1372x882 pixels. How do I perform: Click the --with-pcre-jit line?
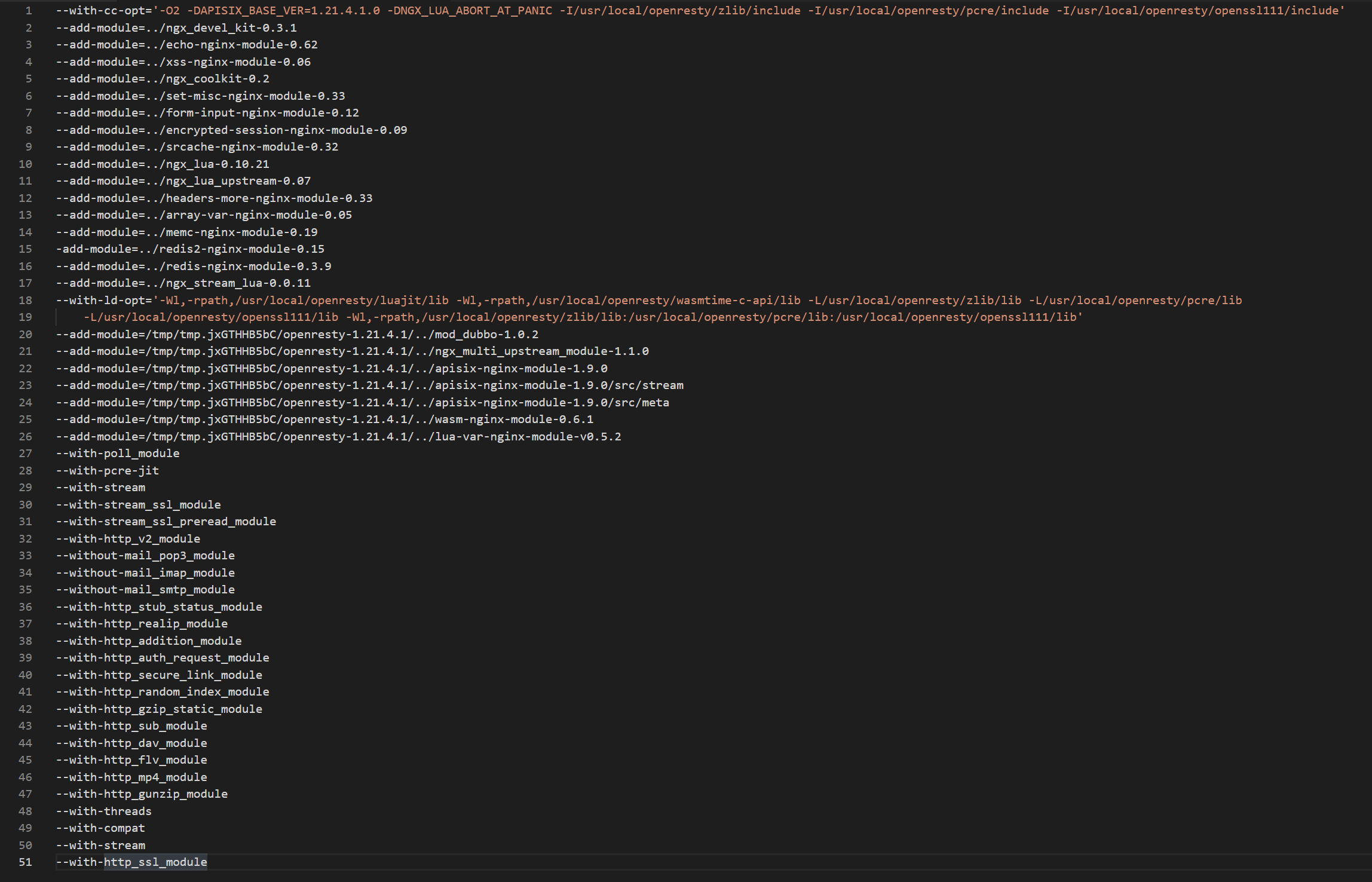tap(108, 471)
